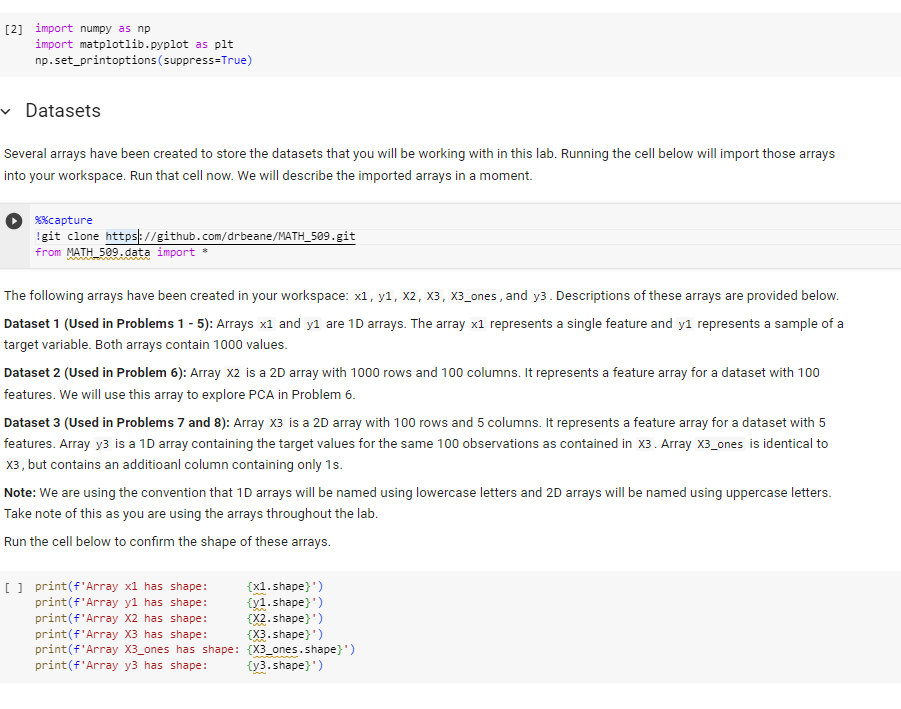The height and width of the screenshot is (709, 901).
Task: Select the highlighted 'https' text in the clone URL
Action: click(120, 235)
